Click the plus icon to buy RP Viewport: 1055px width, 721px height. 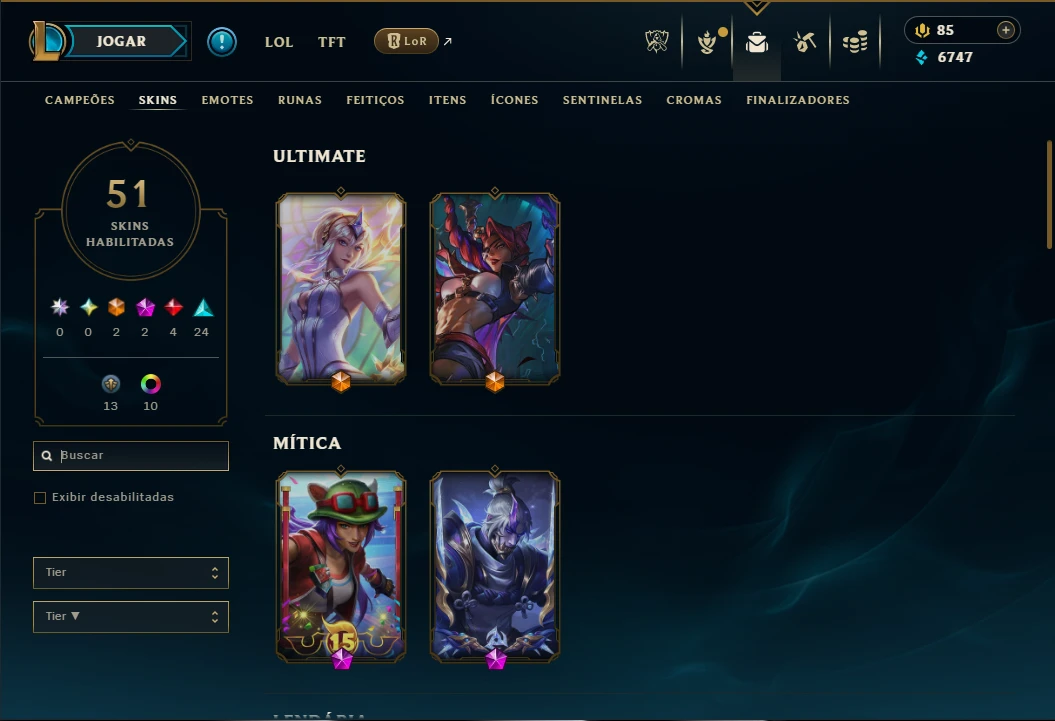point(1006,30)
